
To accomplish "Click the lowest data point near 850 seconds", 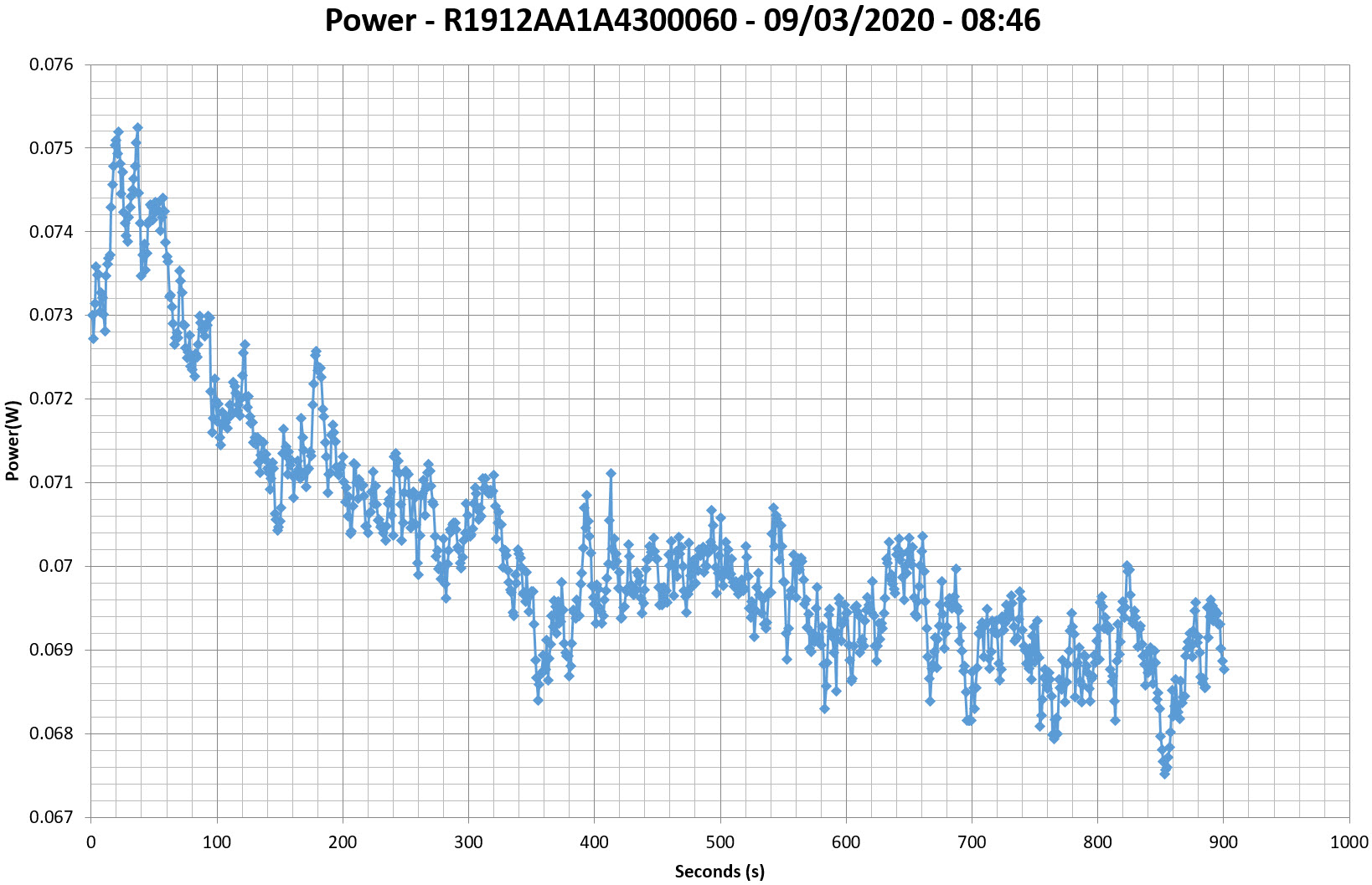I will coord(1164,774).
